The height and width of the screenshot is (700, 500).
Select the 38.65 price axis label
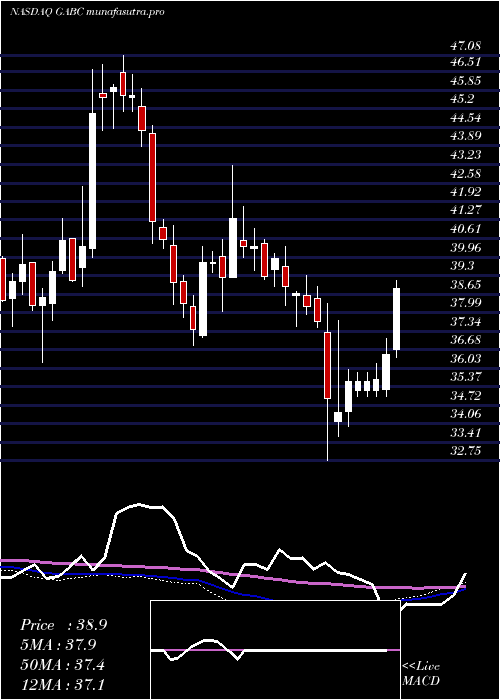tap(465, 285)
